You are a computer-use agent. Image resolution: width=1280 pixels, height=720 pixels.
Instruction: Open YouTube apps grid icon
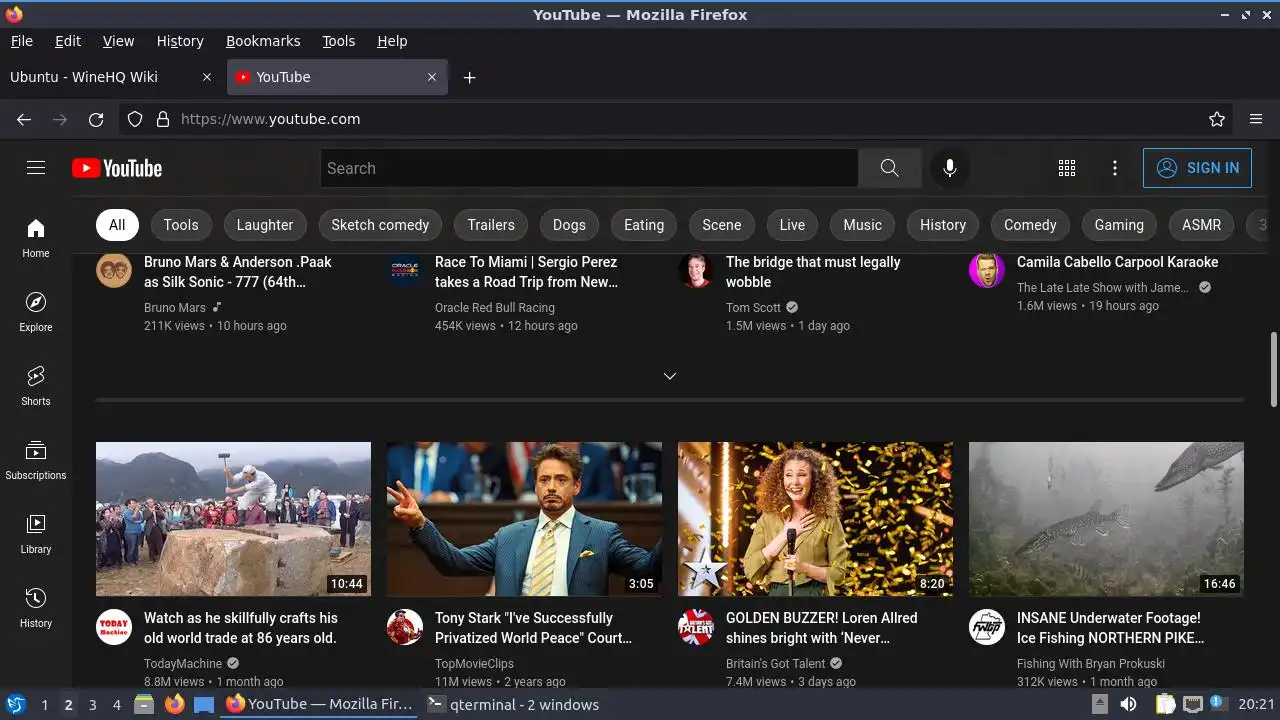point(1067,168)
